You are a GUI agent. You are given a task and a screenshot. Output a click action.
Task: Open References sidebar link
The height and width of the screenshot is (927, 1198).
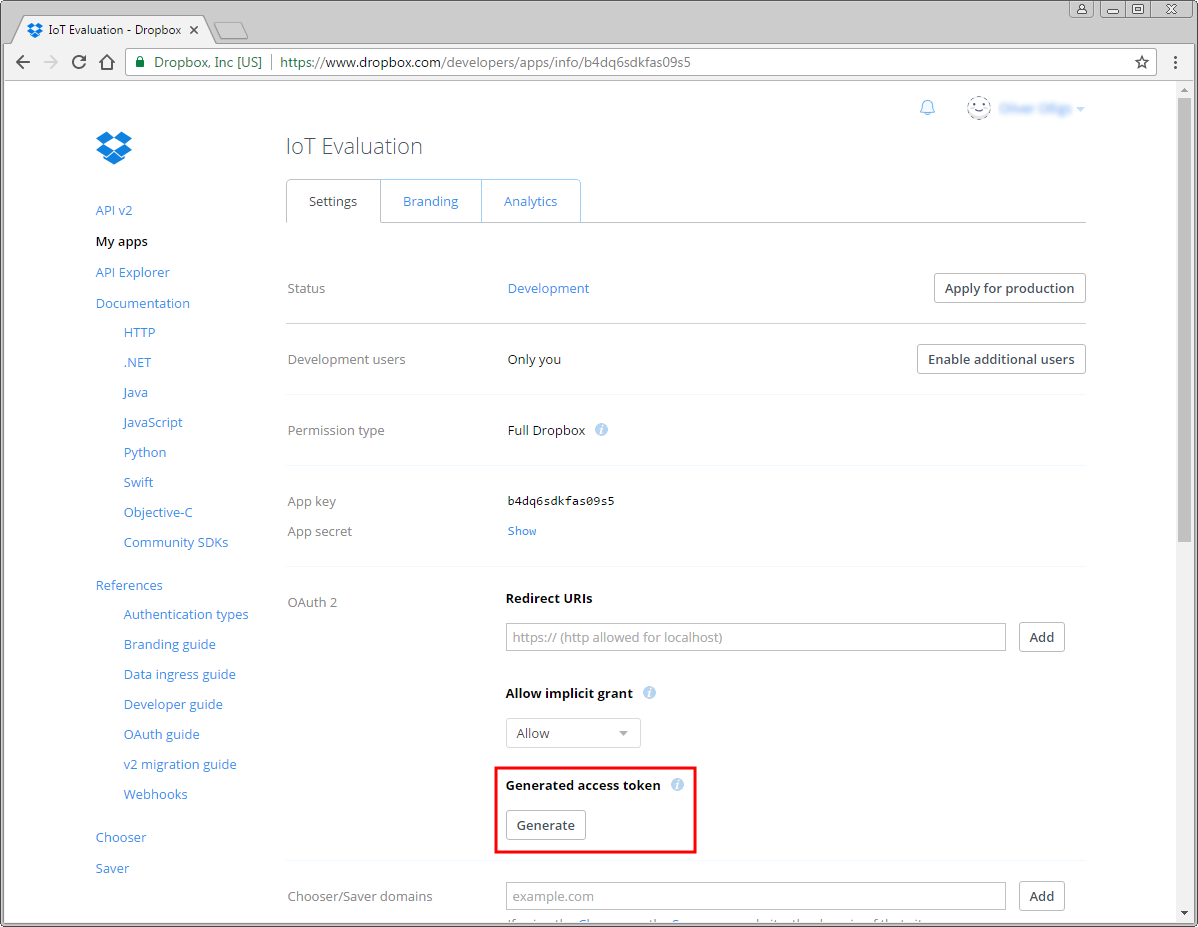click(129, 585)
